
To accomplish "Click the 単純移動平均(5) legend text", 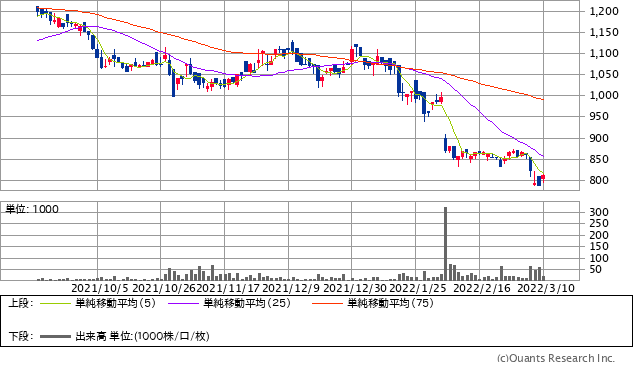I will [115, 303].
